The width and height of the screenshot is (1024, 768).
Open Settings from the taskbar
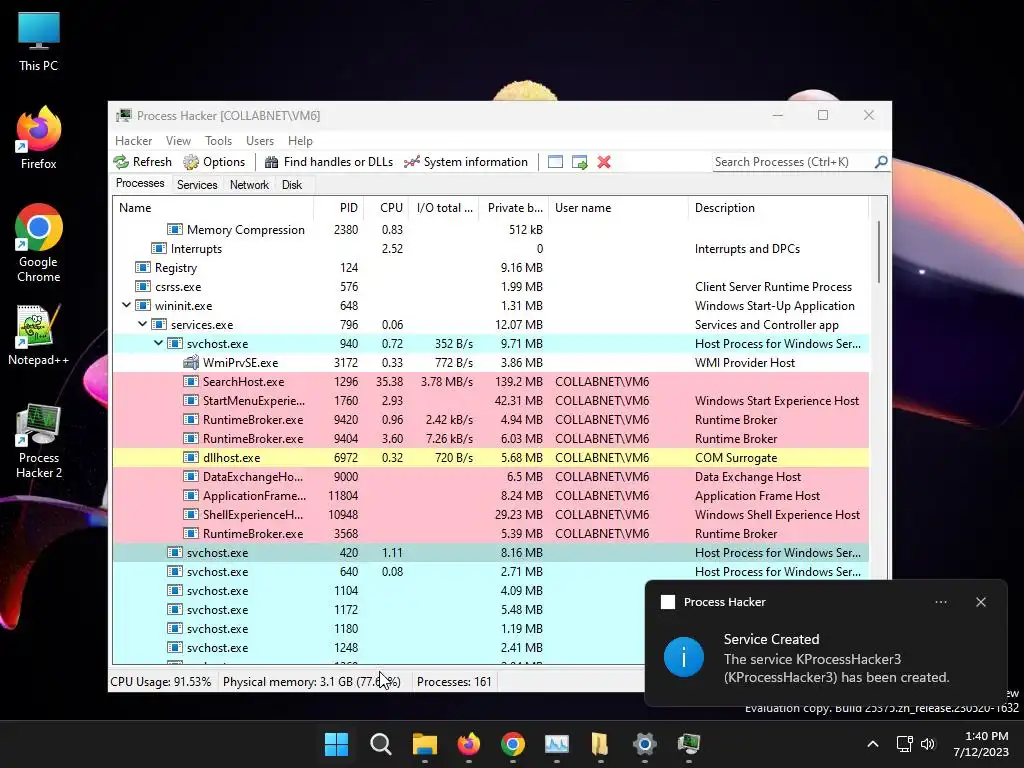pyautogui.click(x=645, y=744)
